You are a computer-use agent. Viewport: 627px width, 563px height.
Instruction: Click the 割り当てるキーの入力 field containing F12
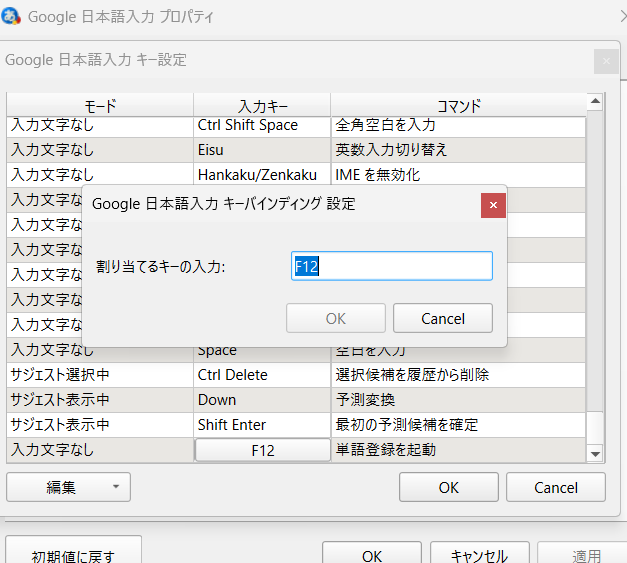392,266
